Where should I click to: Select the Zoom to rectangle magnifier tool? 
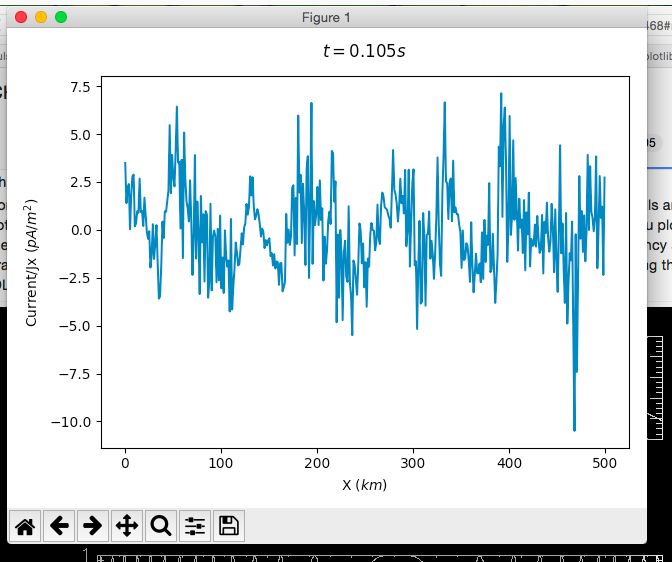161,525
